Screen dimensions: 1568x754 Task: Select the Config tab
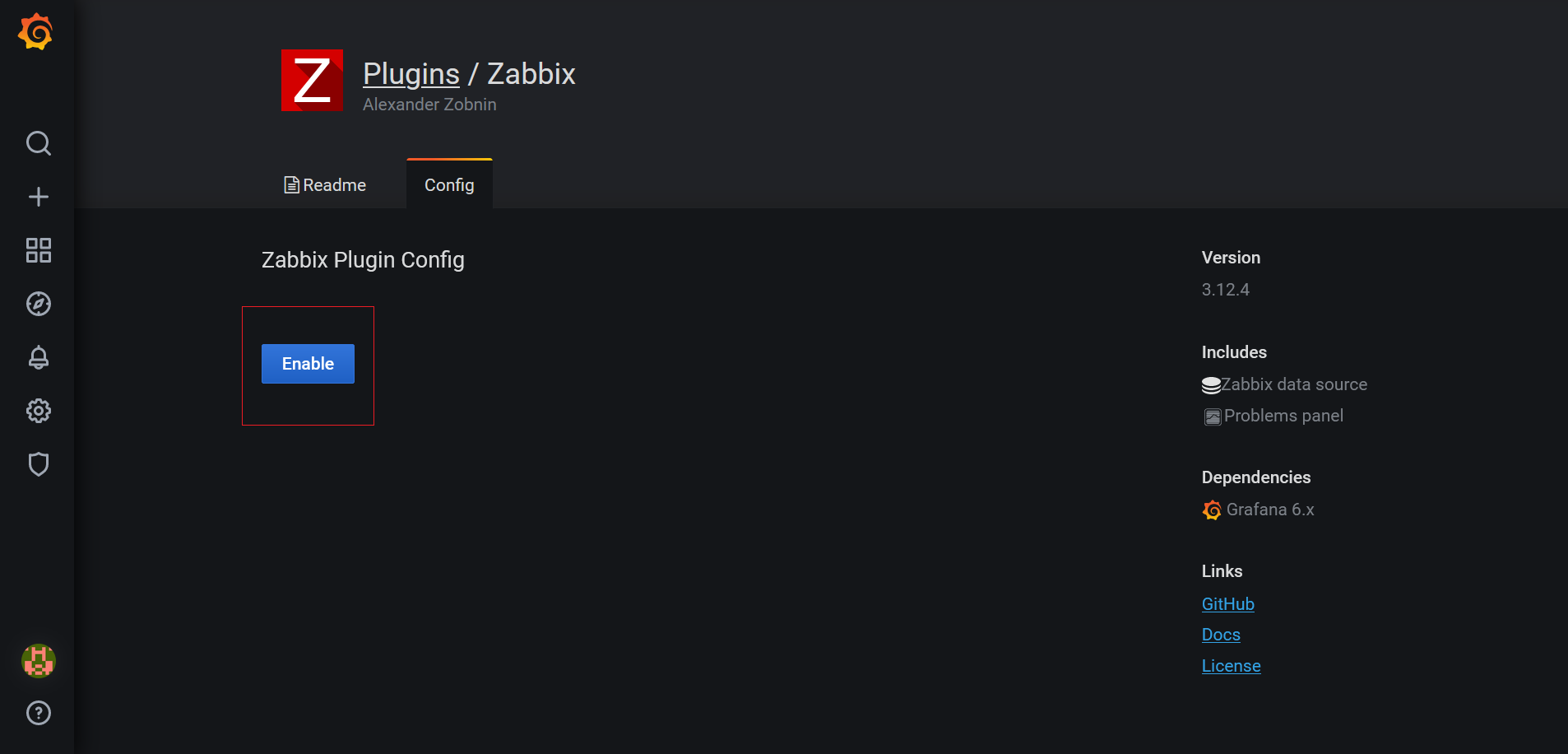click(448, 184)
